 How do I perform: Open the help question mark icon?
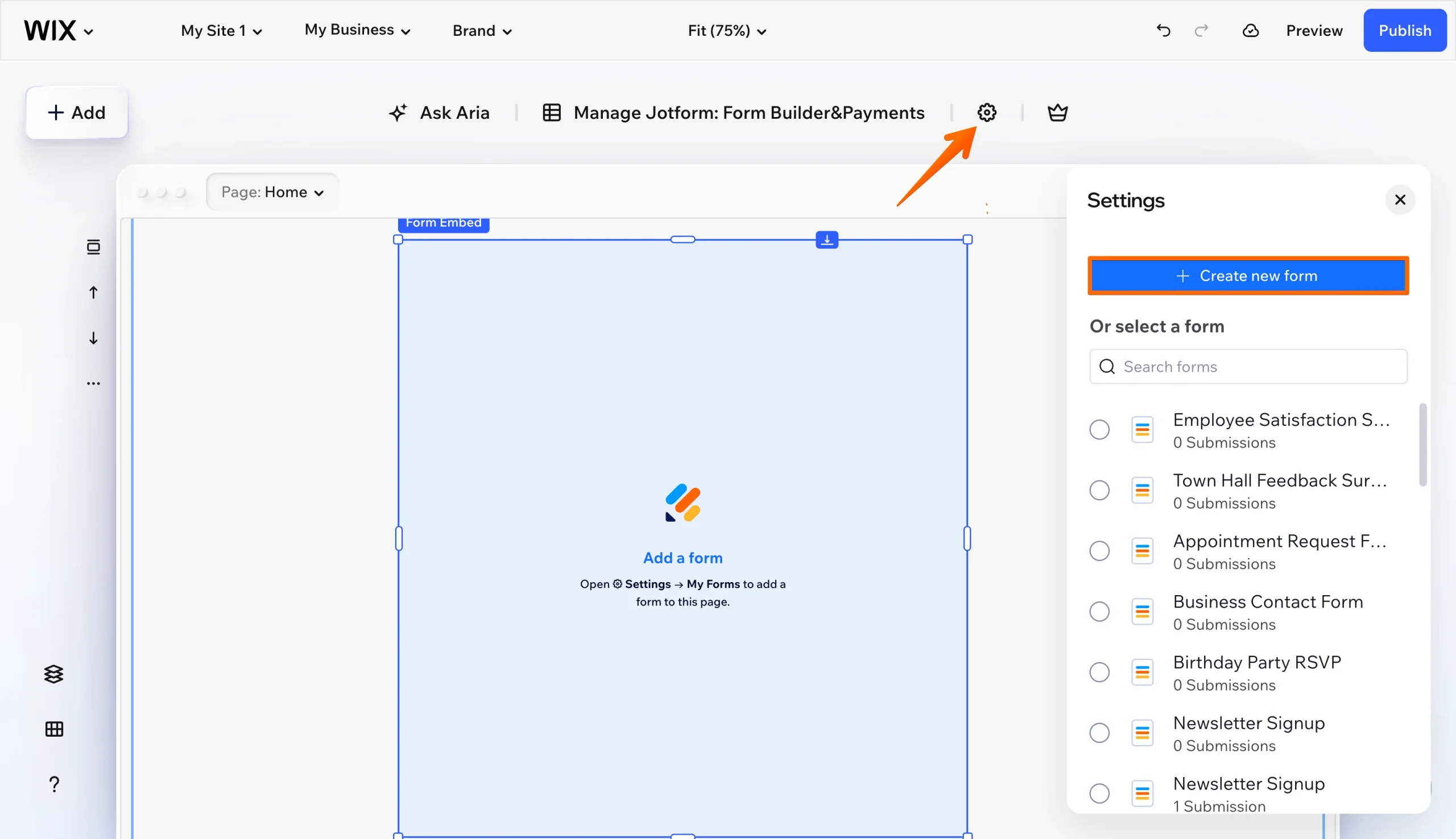(x=54, y=784)
